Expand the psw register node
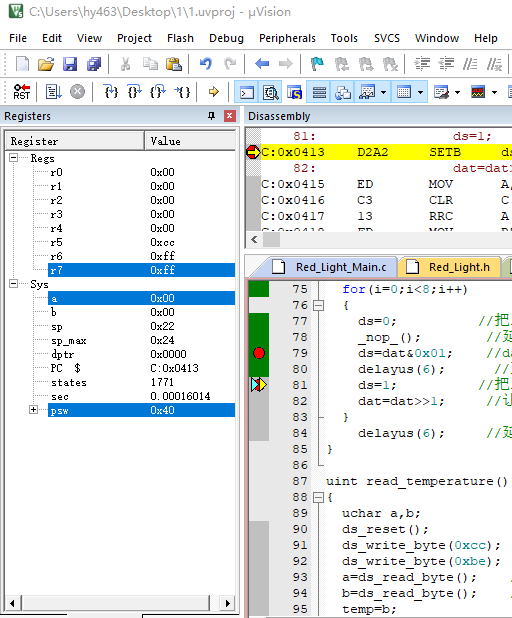Screen dimensions: 512x618 [34, 410]
